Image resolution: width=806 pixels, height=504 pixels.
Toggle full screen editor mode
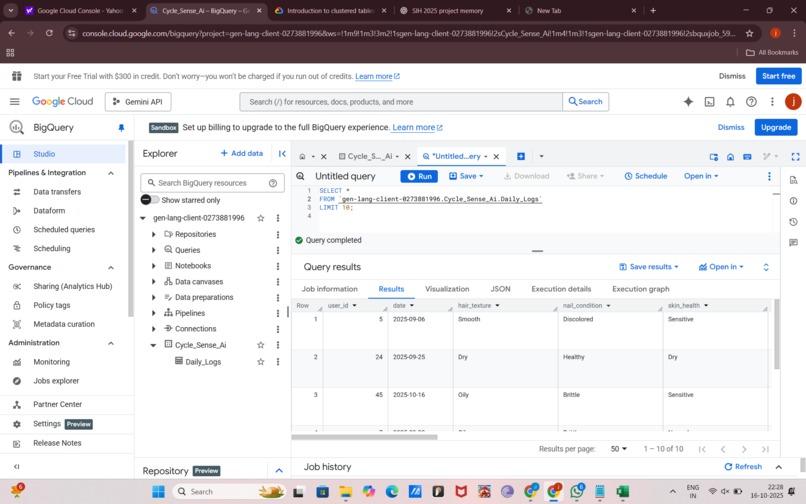(795, 156)
